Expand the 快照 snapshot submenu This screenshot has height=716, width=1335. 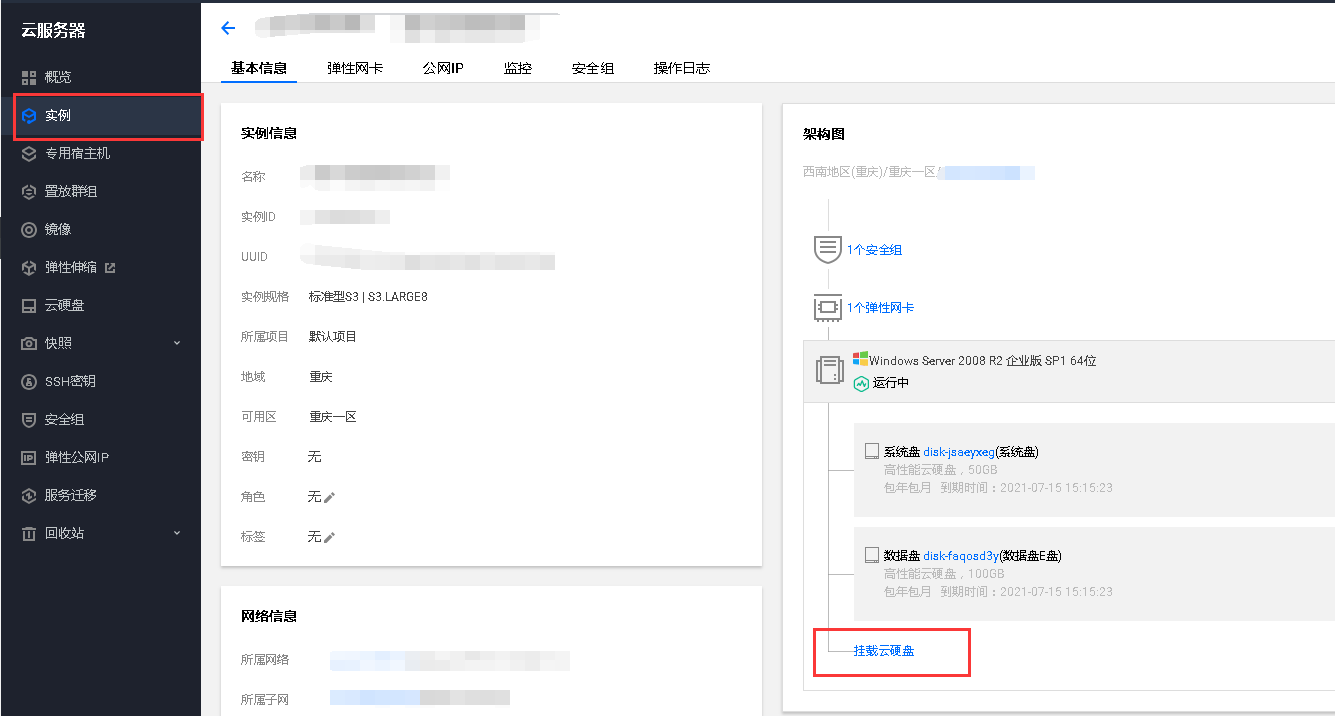tap(176, 343)
